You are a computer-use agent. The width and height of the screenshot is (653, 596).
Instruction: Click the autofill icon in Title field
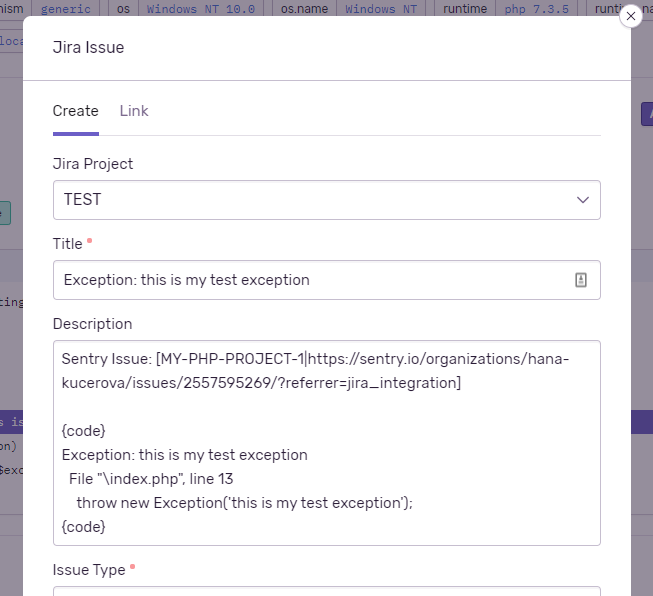[x=581, y=280]
